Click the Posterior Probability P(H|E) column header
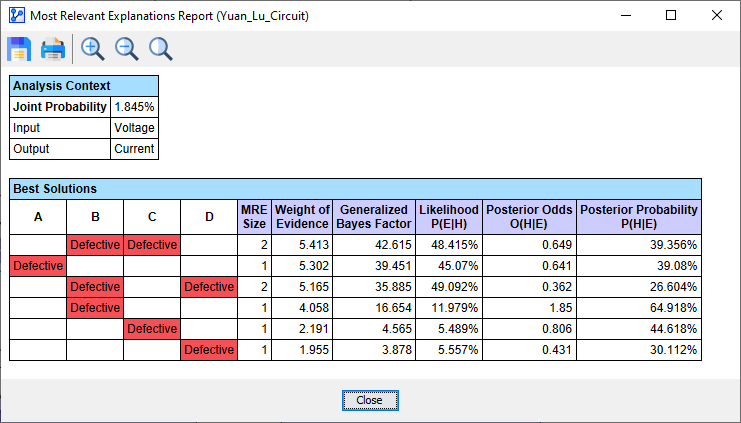This screenshot has width=741, height=423. (639, 217)
